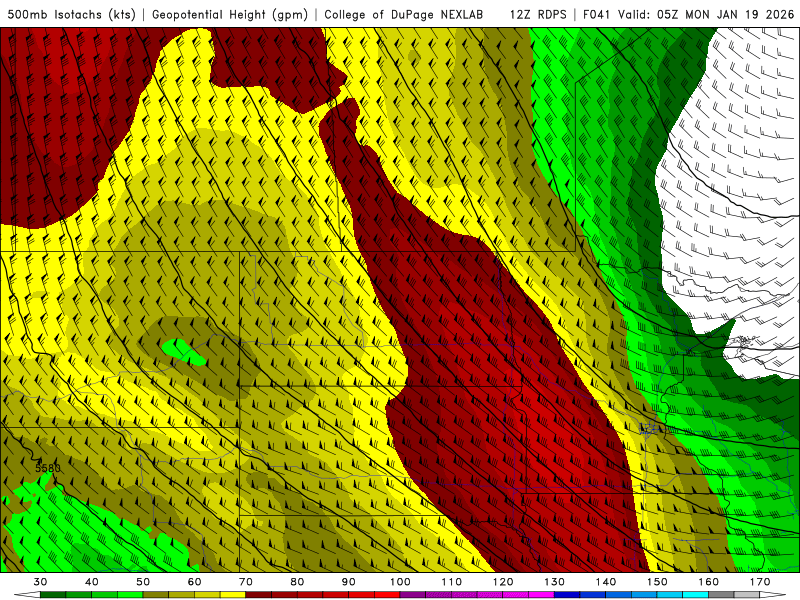800x600 pixels.
Task: Click the '150' legend scale value
Action: pos(658,582)
